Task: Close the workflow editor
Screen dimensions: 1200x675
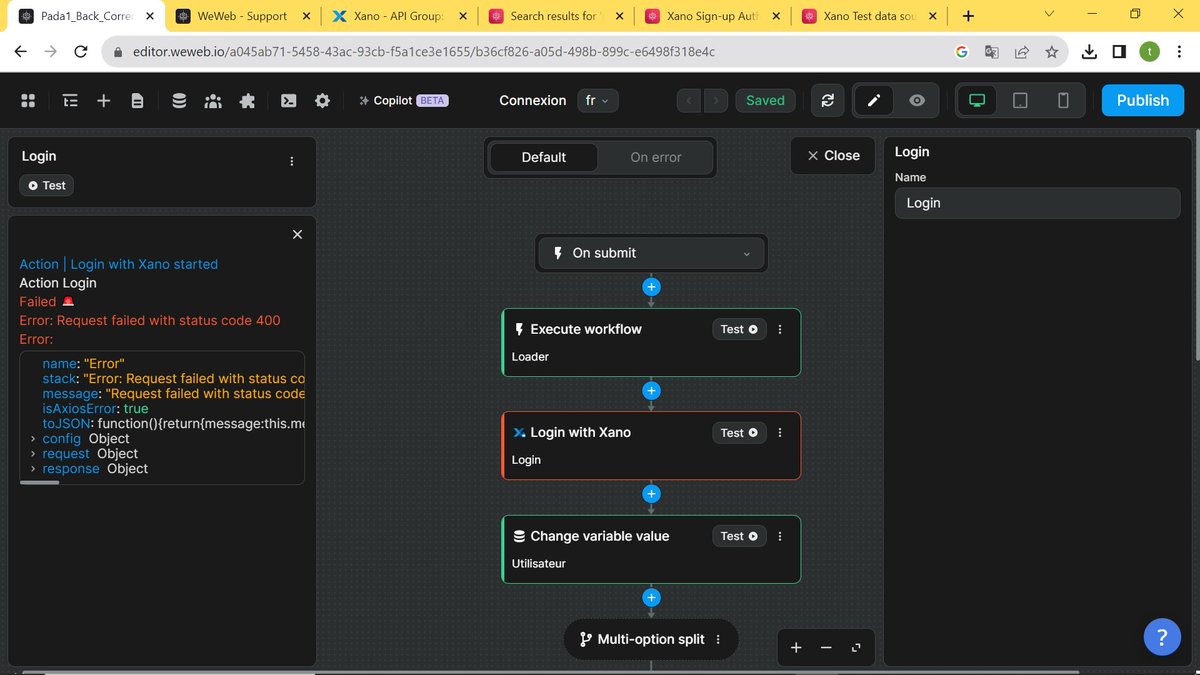Action: click(833, 155)
